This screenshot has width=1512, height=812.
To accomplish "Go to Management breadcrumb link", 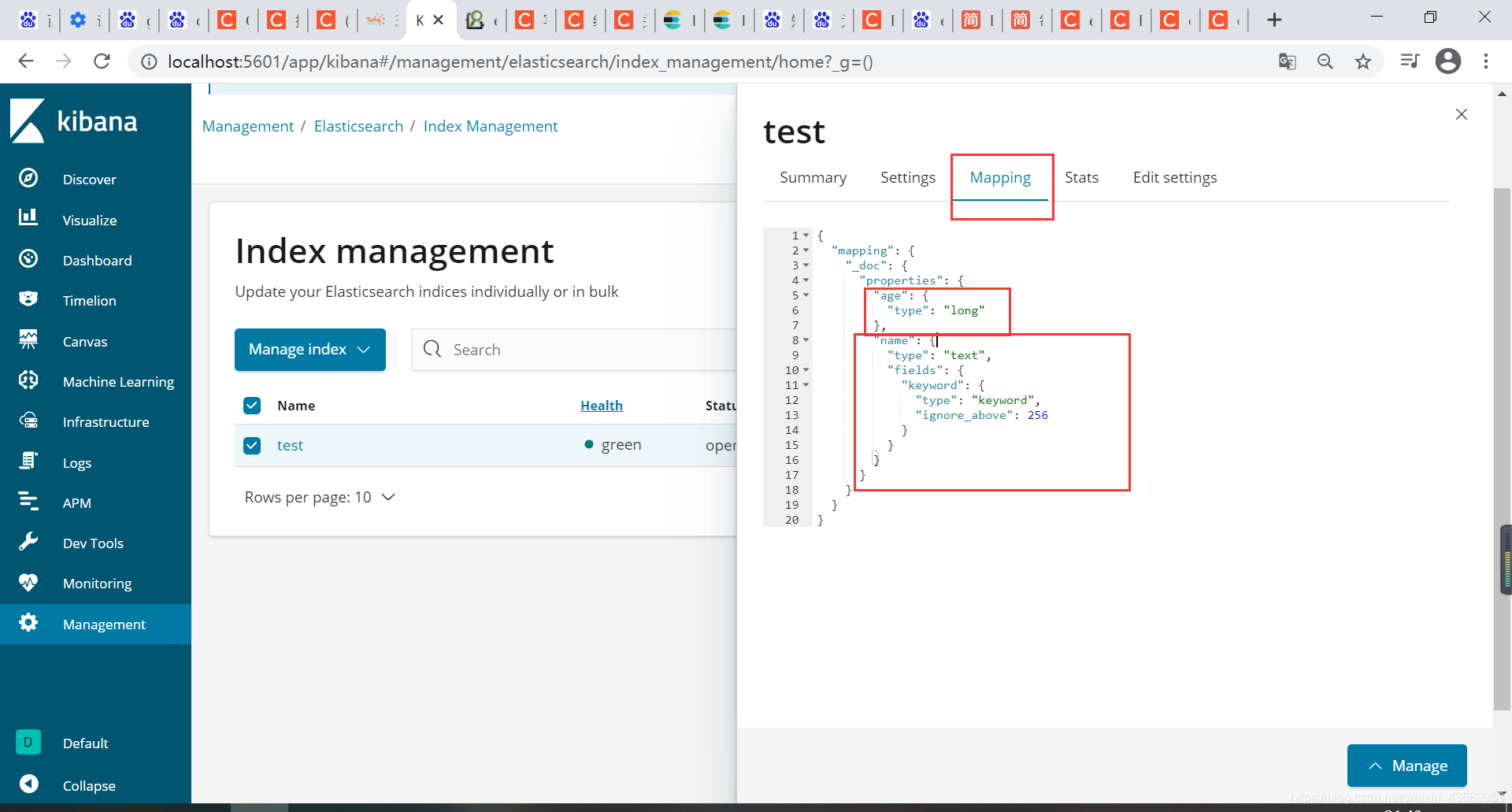I will 247,126.
